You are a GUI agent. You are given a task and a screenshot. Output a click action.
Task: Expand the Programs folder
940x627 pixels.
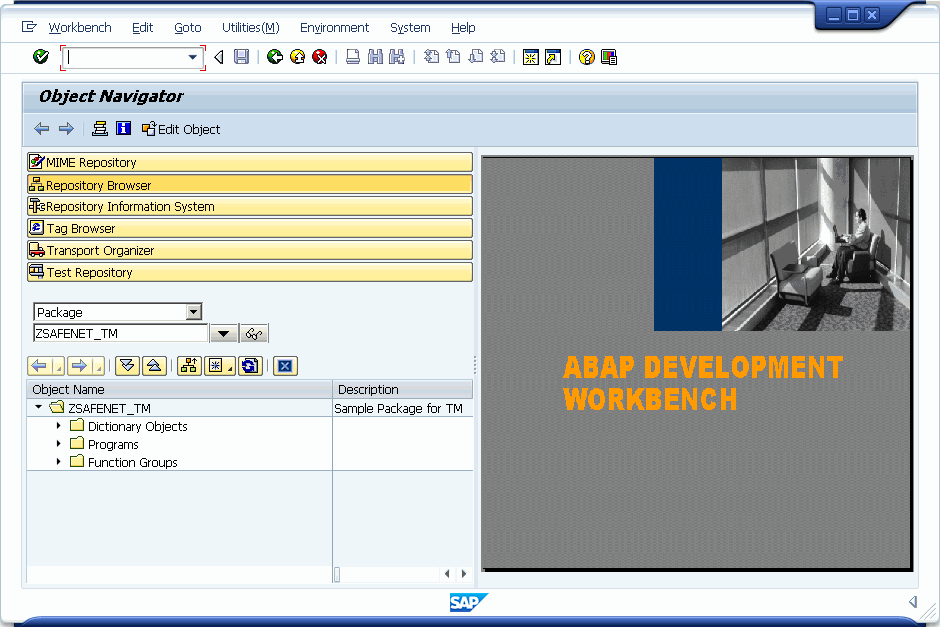coord(59,444)
